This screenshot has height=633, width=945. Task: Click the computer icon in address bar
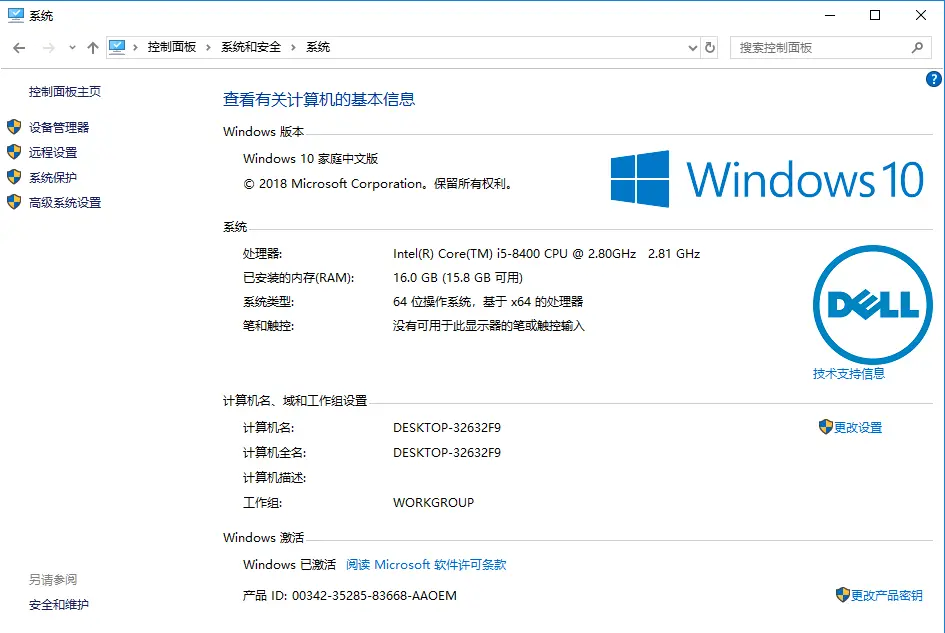[117, 47]
